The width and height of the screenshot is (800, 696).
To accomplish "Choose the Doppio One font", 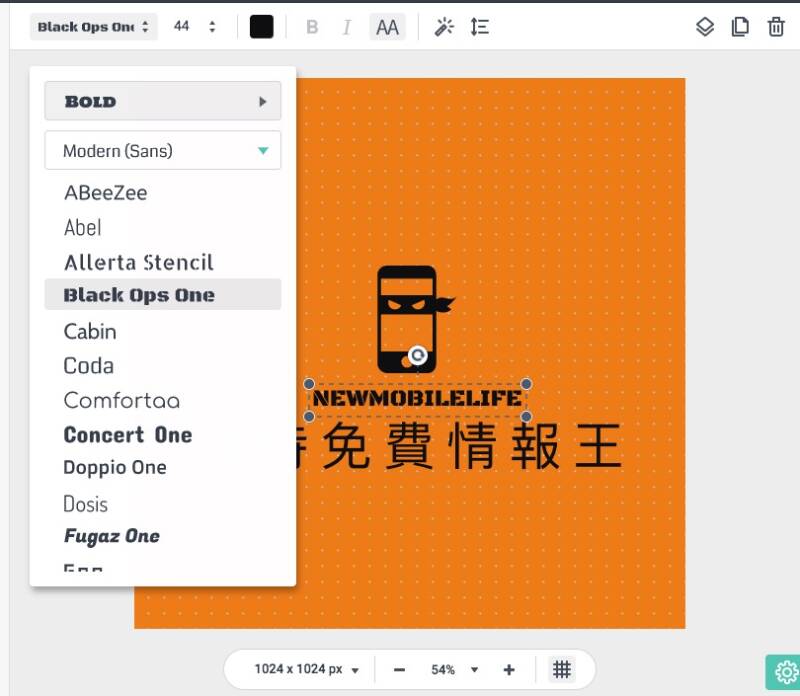I will point(115,467).
